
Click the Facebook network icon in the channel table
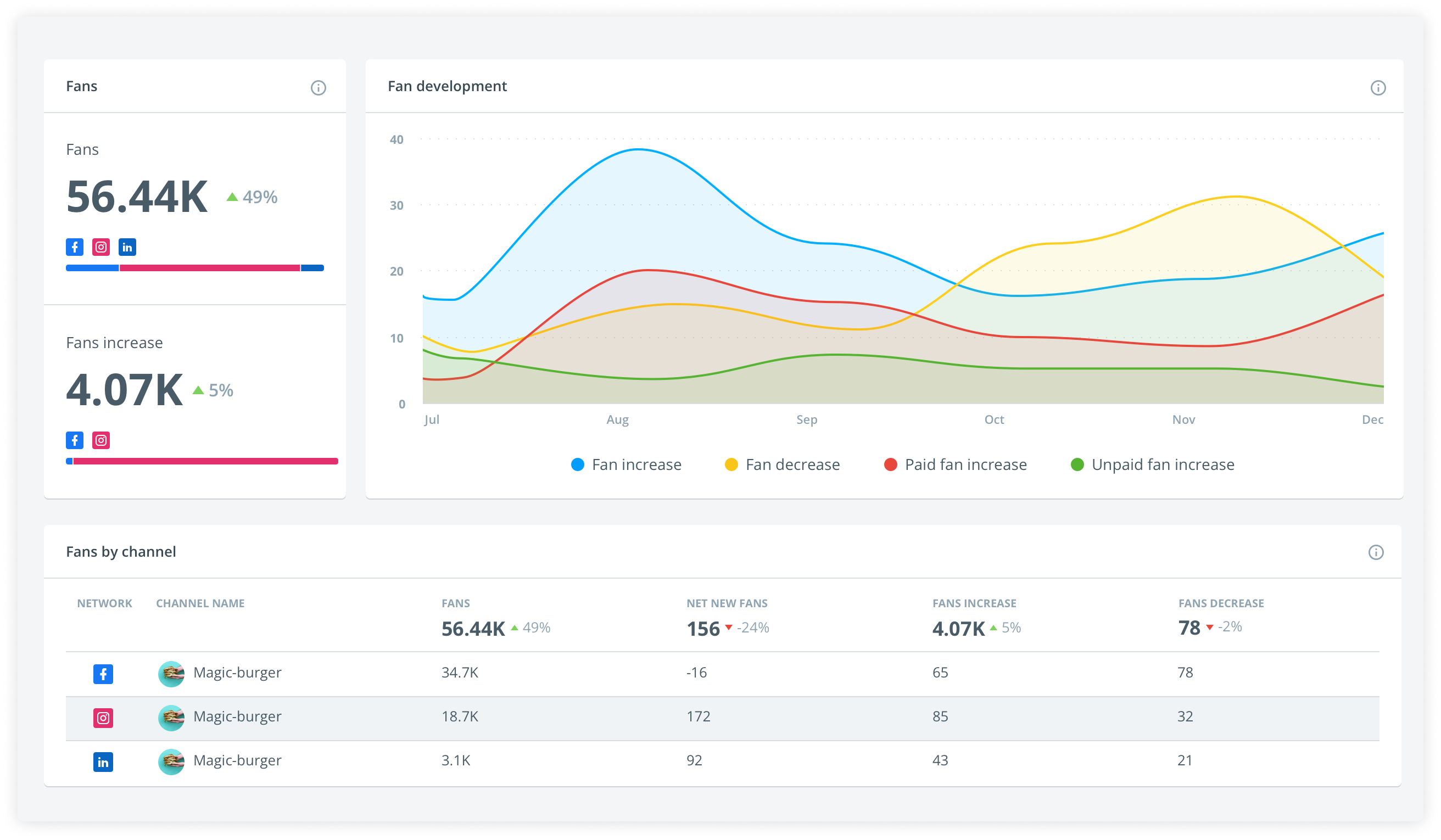coord(103,674)
